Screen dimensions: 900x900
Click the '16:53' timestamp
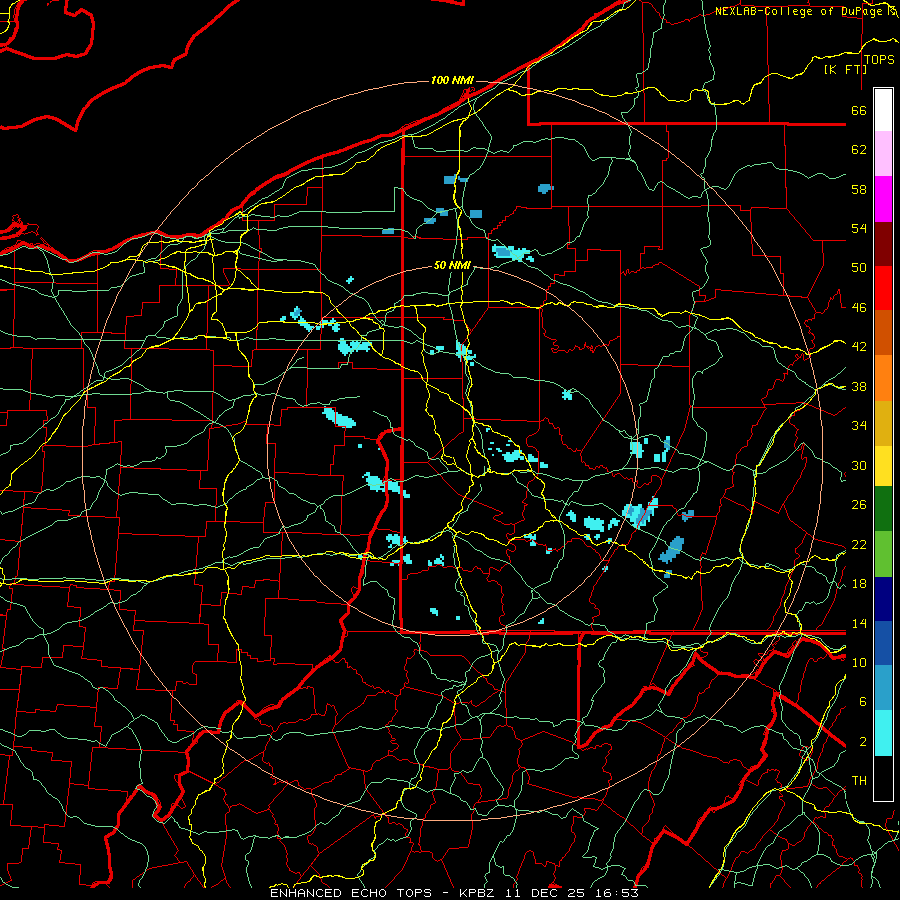617,893
